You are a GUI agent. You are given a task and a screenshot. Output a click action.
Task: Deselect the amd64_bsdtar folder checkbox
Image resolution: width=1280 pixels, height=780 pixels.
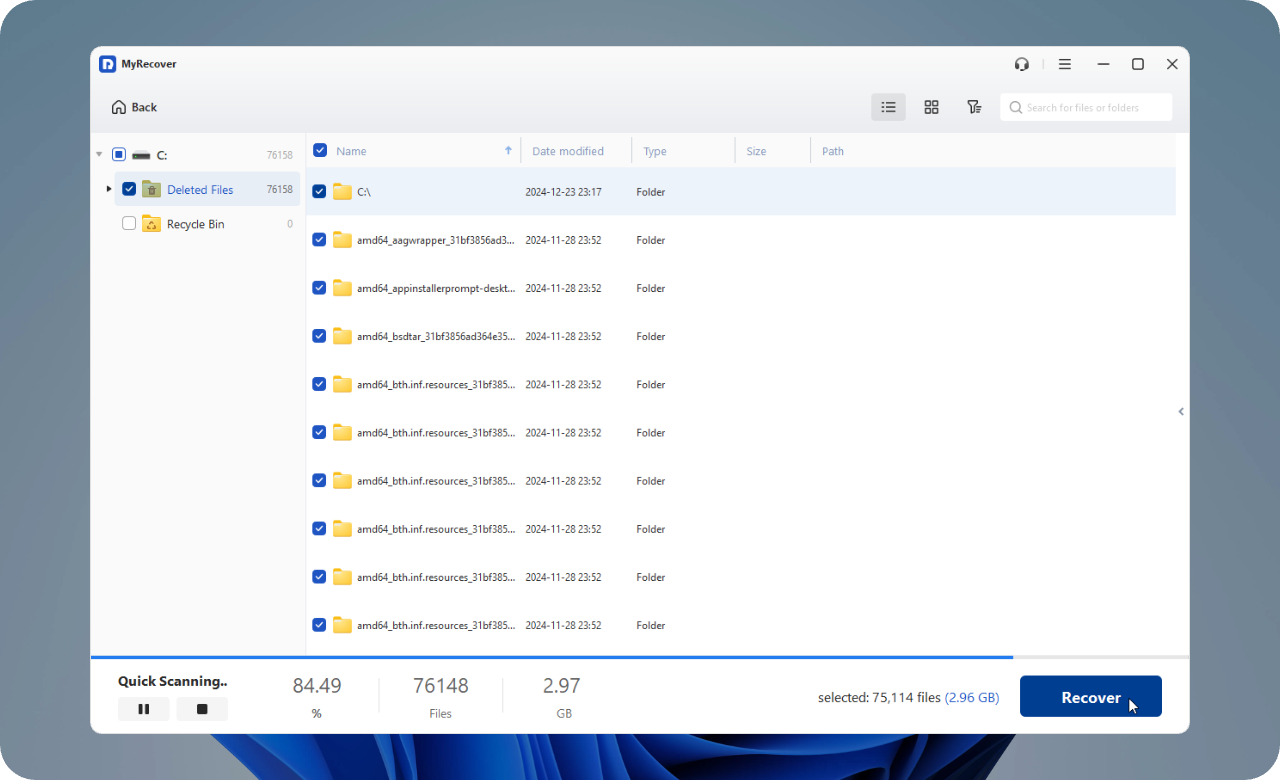[319, 336]
